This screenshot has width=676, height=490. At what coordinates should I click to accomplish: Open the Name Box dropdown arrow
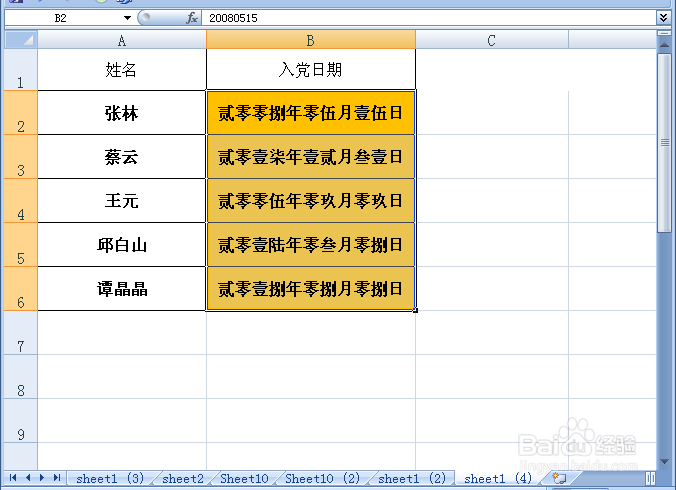tap(127, 18)
